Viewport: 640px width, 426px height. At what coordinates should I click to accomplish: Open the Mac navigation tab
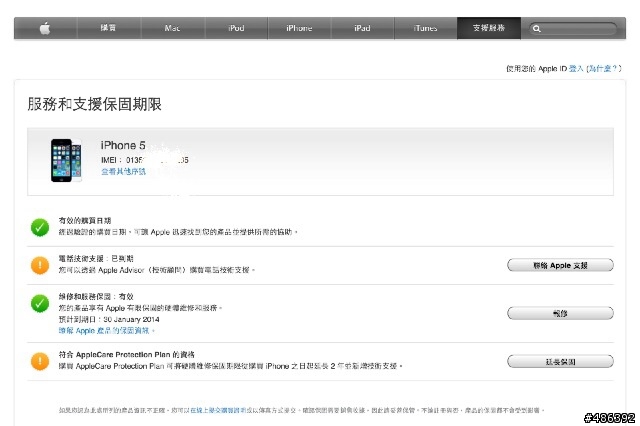172,28
